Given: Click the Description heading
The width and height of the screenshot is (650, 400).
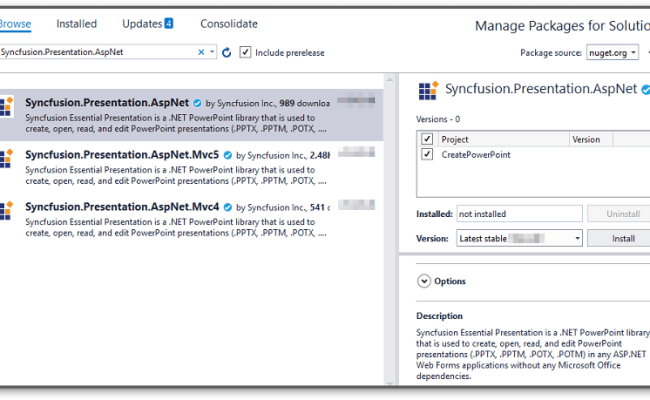Looking at the screenshot, I should 439,316.
